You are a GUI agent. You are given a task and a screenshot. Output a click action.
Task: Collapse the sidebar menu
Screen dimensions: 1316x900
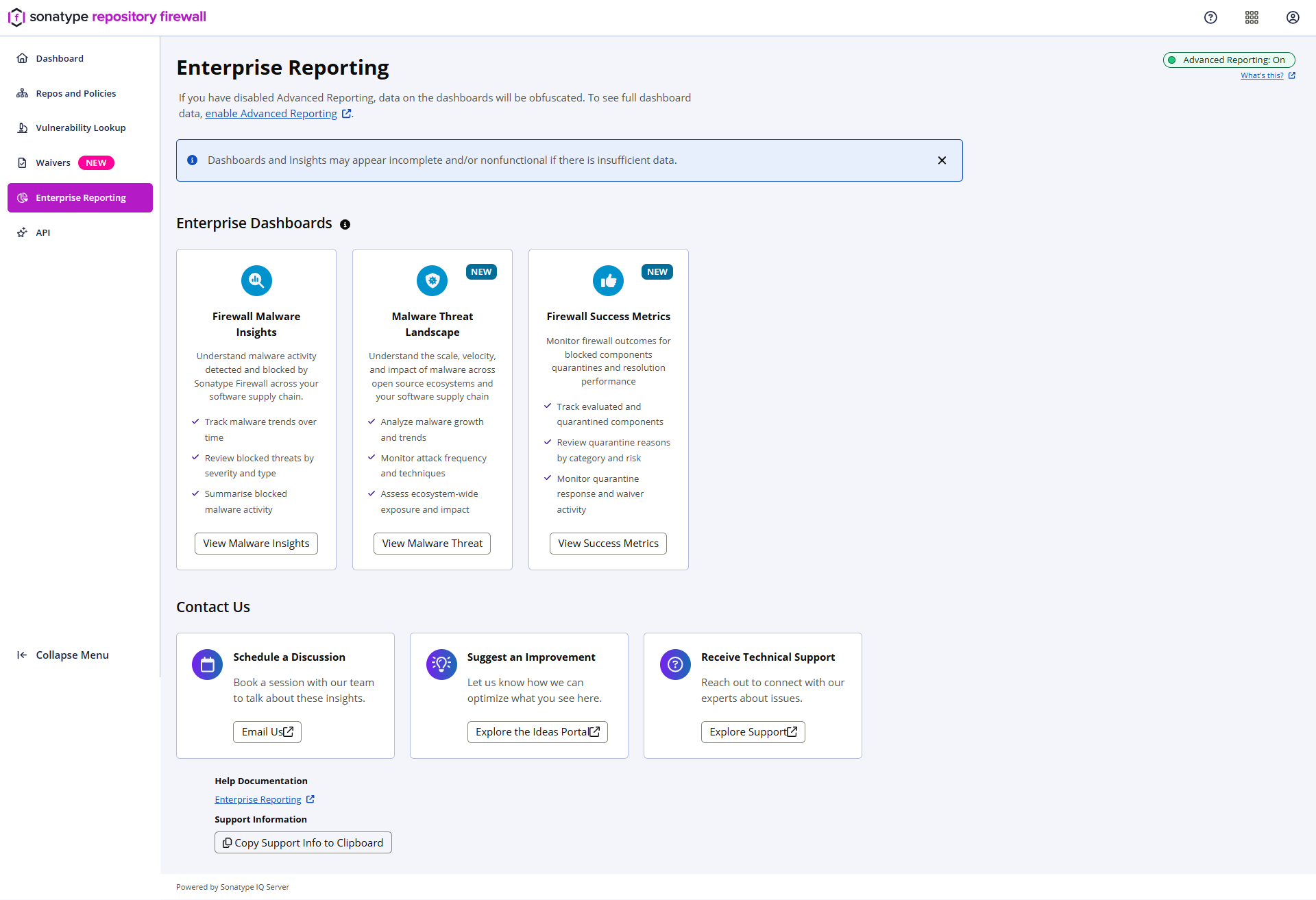[x=63, y=655]
